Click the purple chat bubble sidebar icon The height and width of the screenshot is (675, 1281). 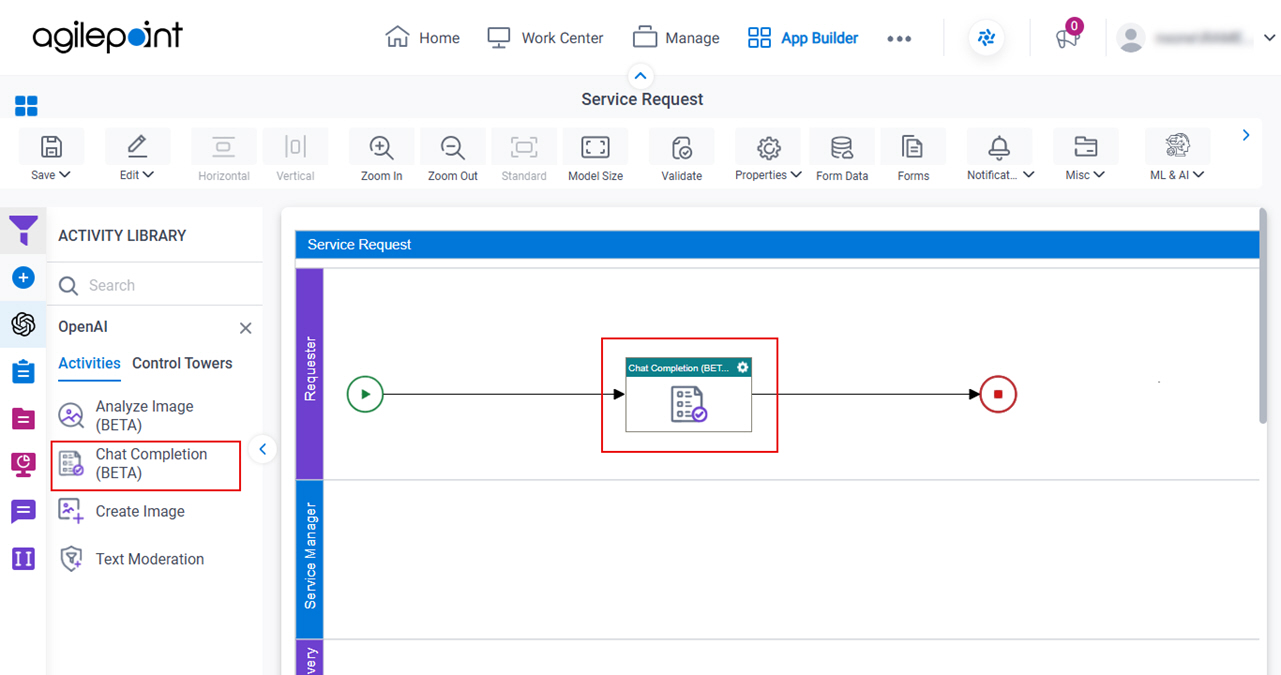pos(23,512)
